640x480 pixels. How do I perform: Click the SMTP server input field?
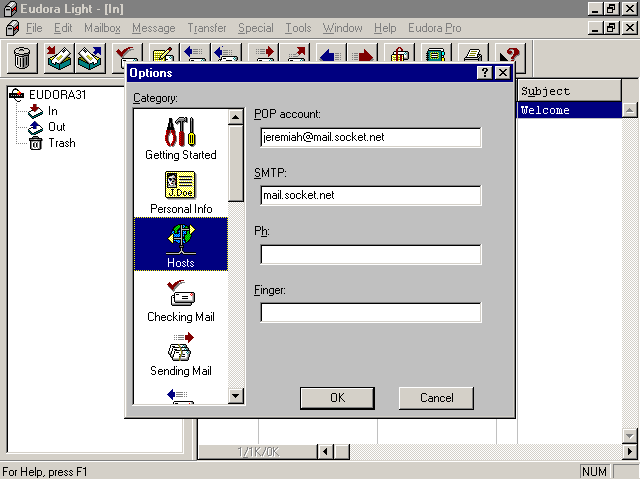coord(371,196)
